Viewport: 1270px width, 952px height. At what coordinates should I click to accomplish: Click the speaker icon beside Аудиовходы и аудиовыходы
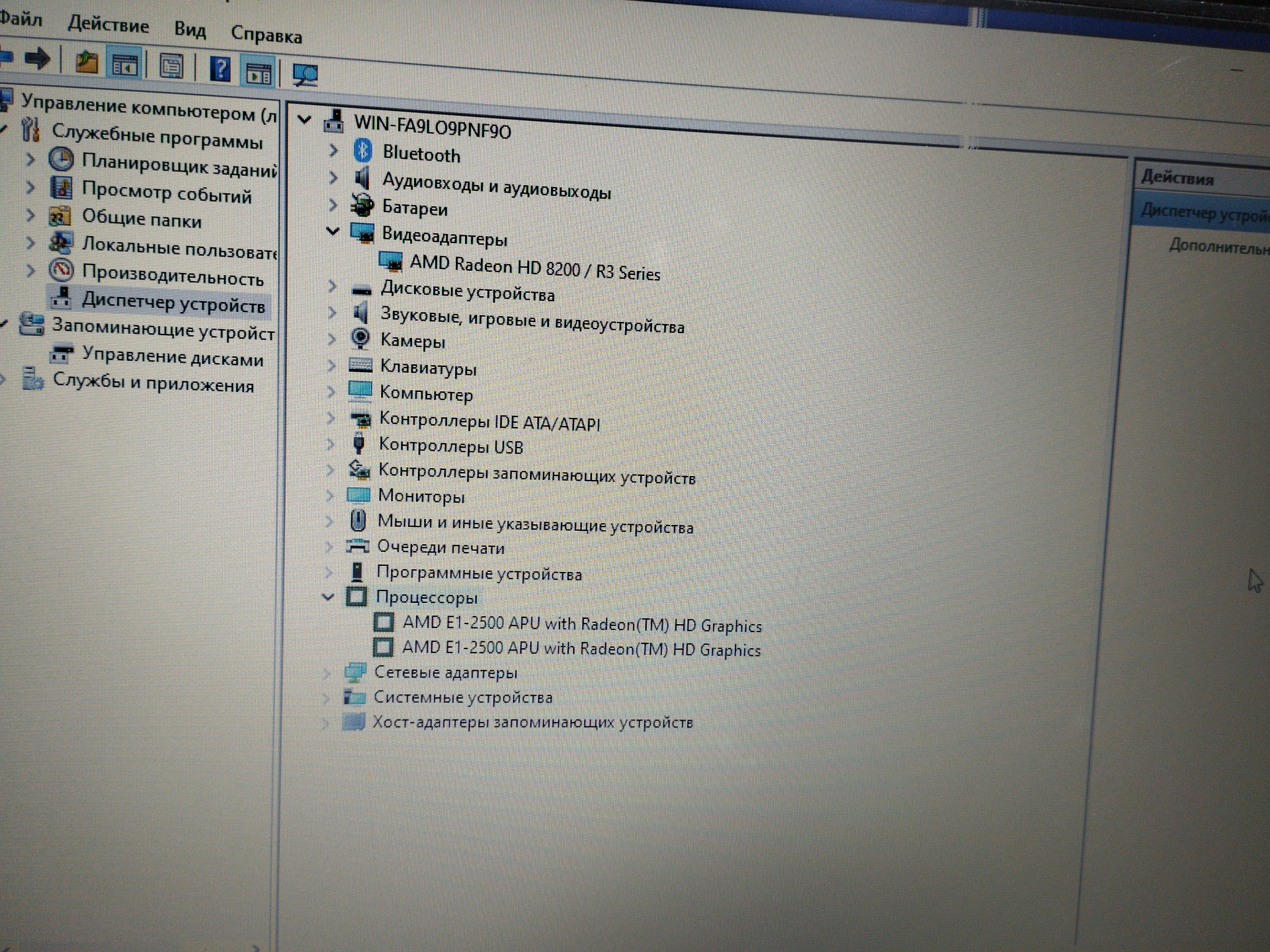tap(361, 178)
